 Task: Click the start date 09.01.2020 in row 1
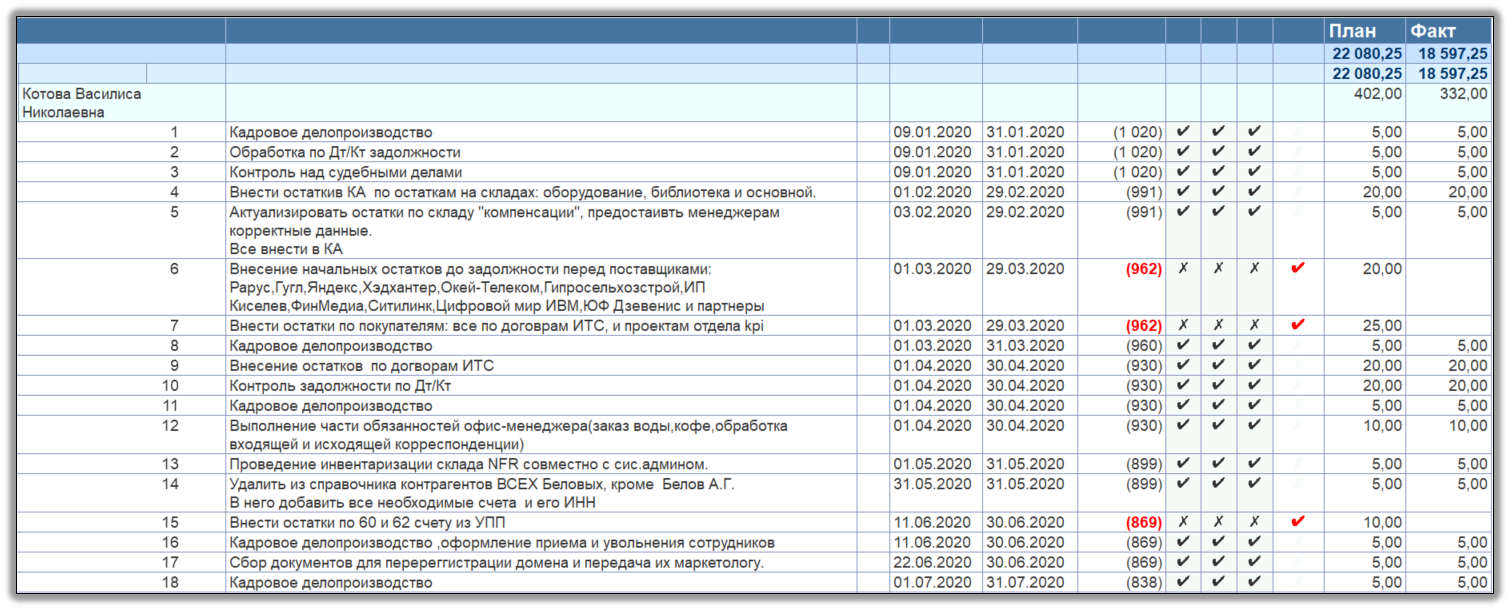click(x=933, y=131)
